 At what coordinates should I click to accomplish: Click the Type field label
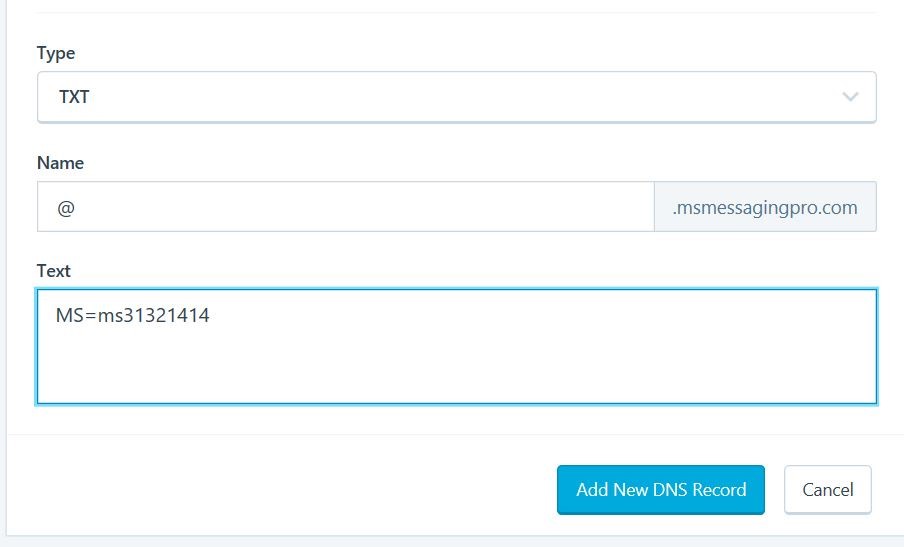[56, 53]
